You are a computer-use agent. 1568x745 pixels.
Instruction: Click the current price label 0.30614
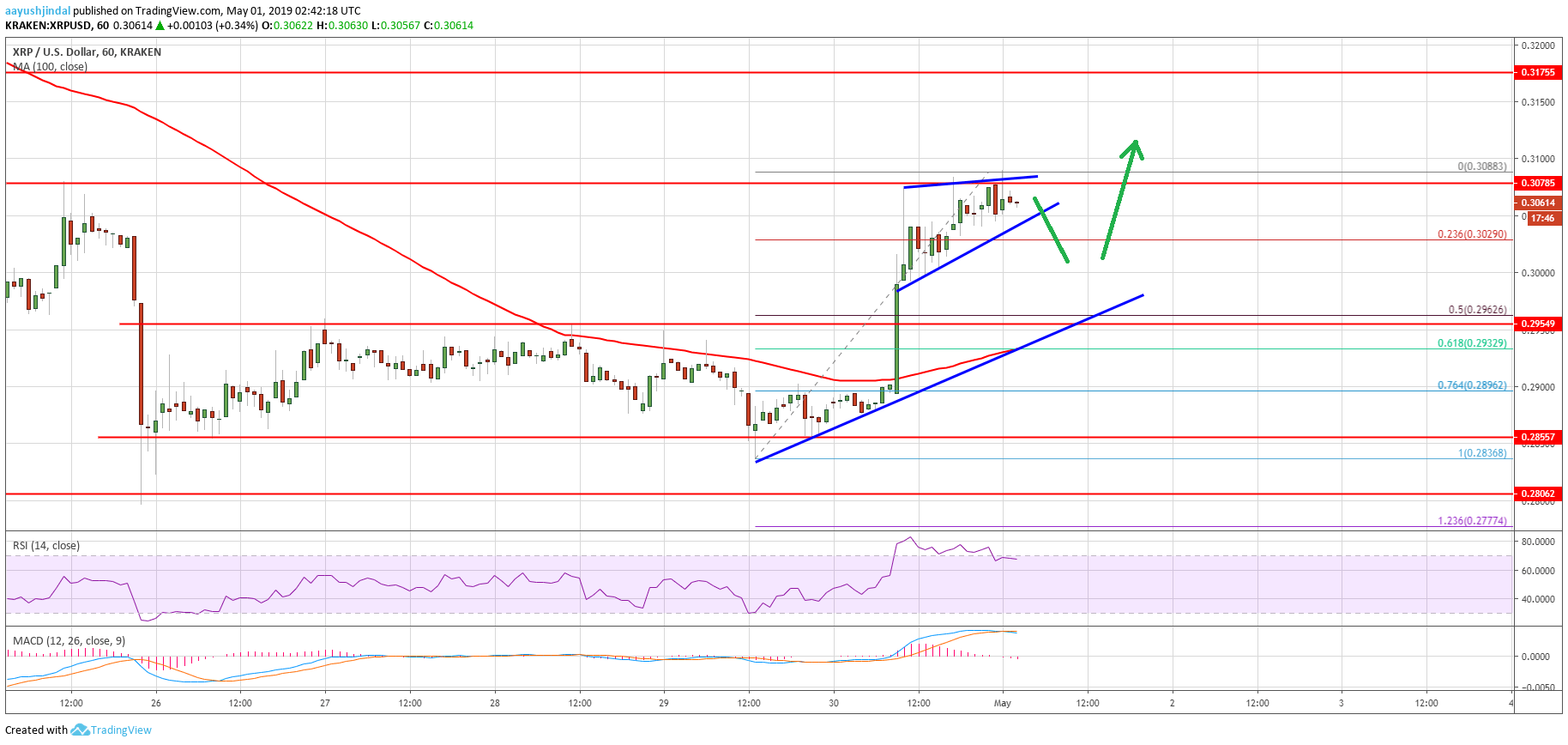pyautogui.click(x=1538, y=203)
